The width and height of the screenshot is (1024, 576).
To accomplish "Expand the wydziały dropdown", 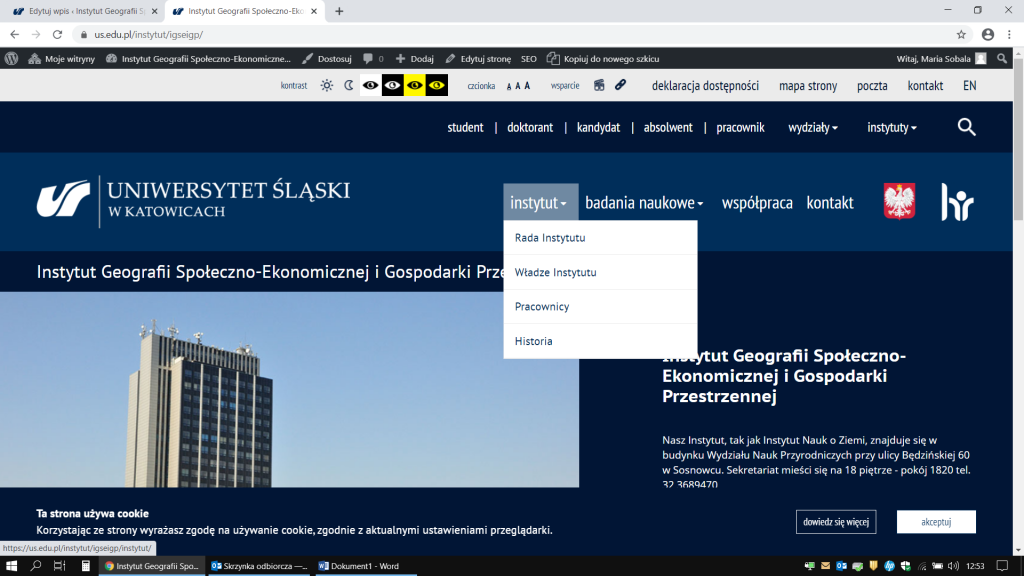I will [812, 127].
